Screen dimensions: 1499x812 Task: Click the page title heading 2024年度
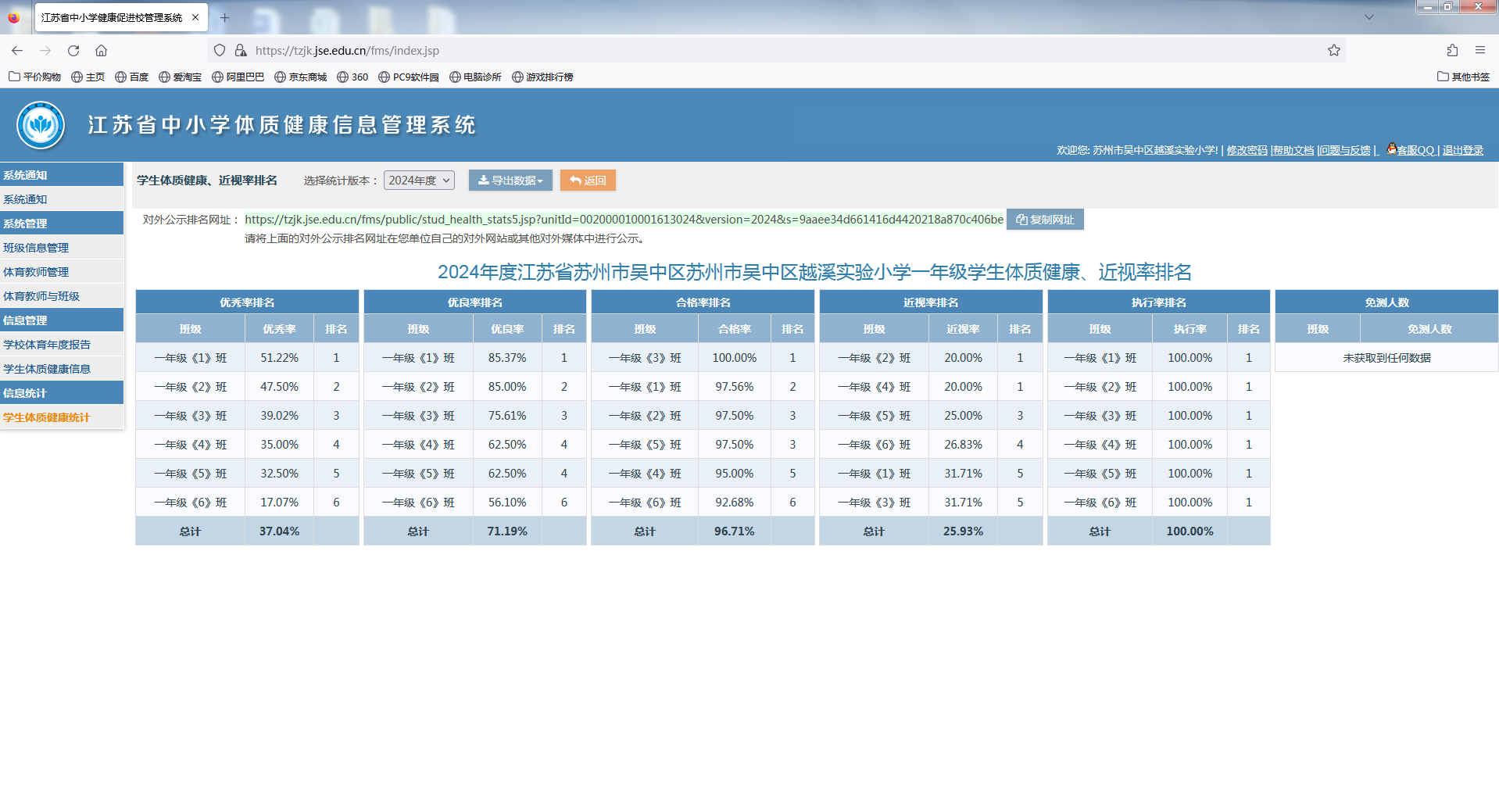(814, 272)
